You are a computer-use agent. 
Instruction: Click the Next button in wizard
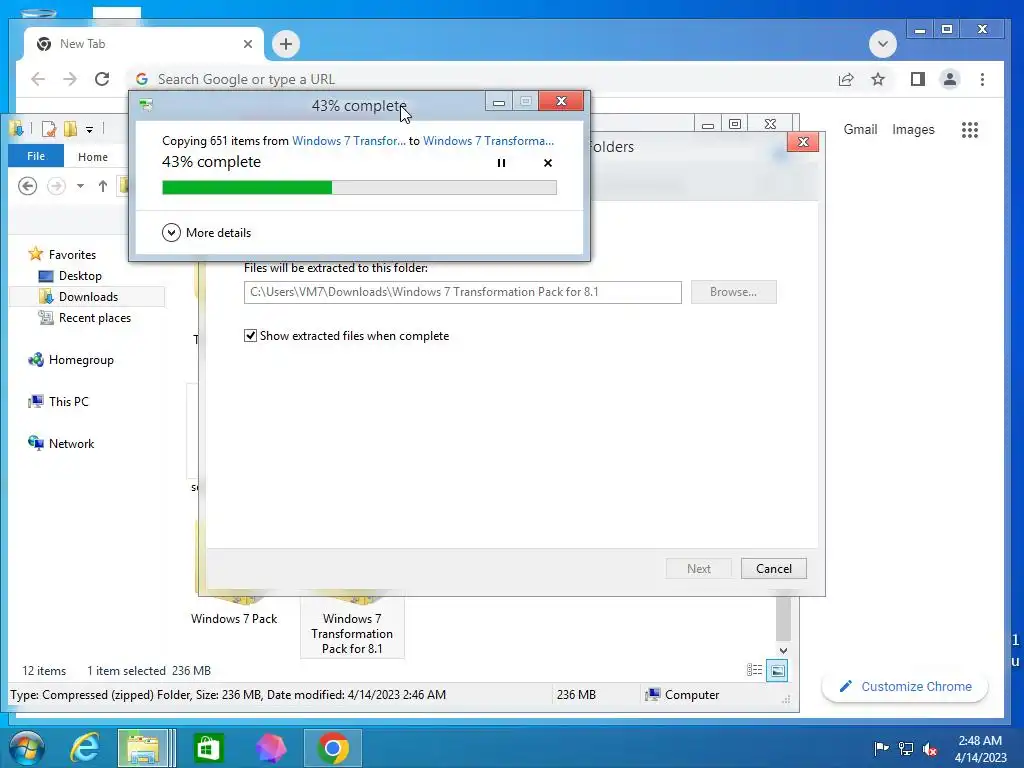click(699, 569)
